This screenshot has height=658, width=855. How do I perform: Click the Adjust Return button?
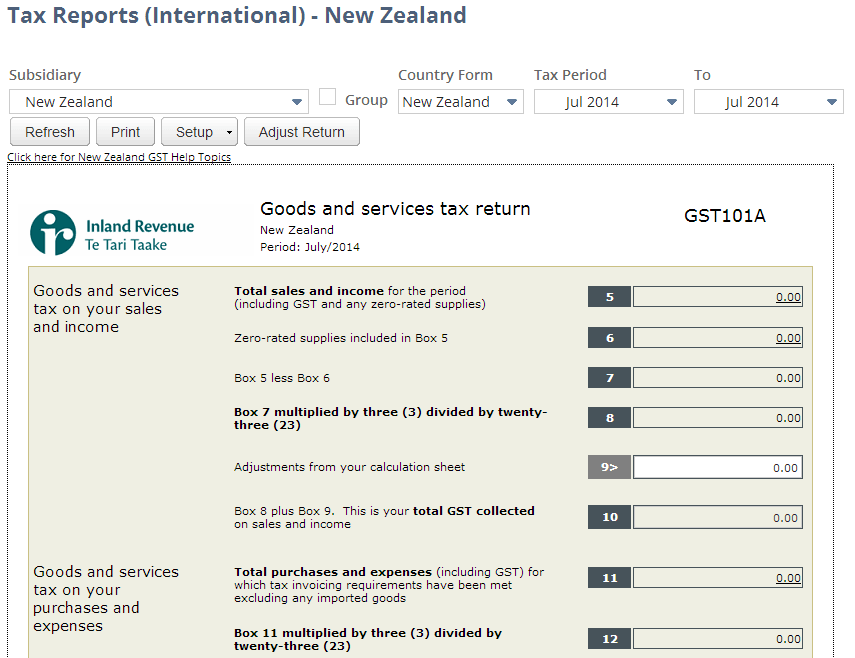pyautogui.click(x=301, y=131)
